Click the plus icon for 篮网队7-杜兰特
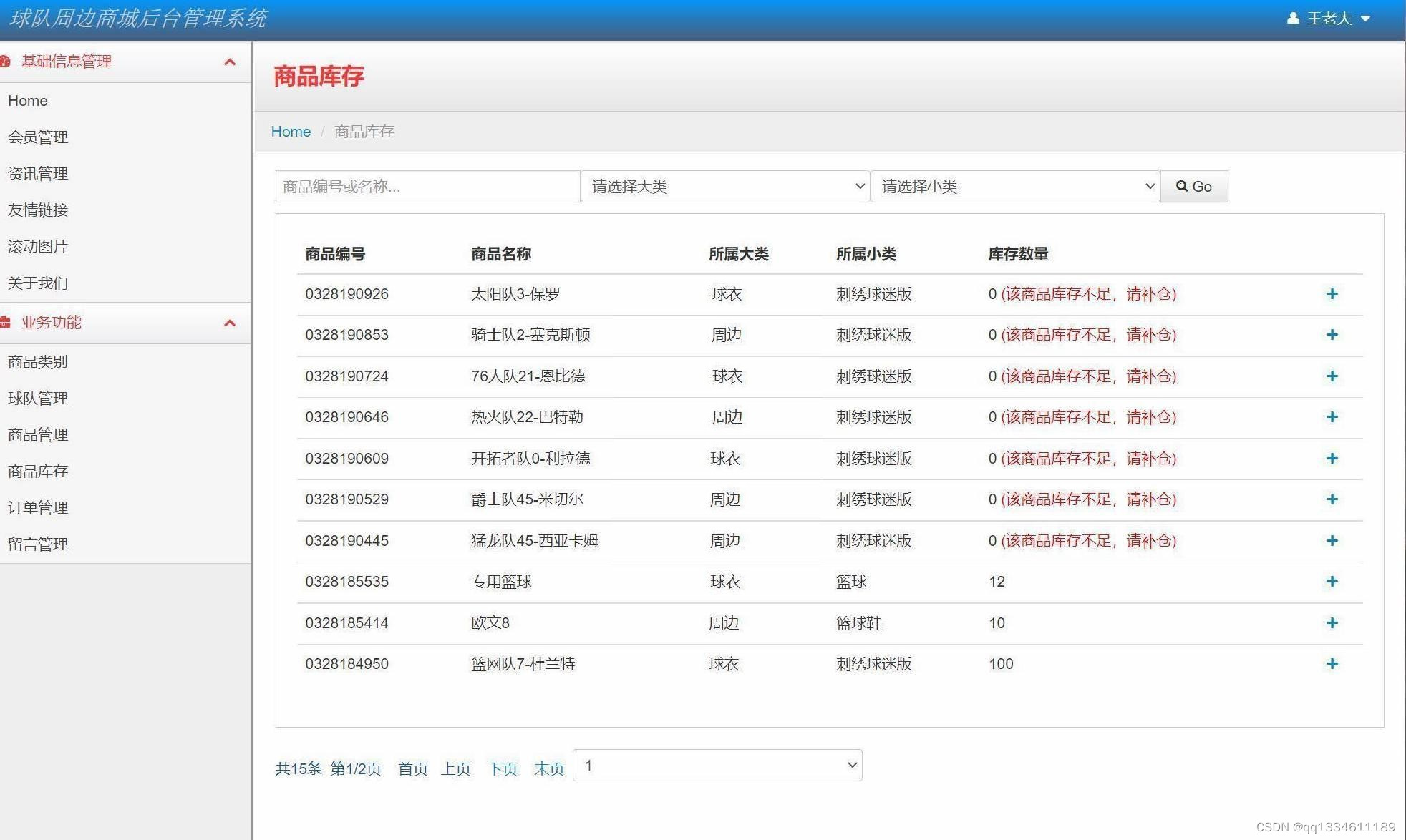Screen dimensions: 1406x840 pyautogui.click(x=1332, y=663)
